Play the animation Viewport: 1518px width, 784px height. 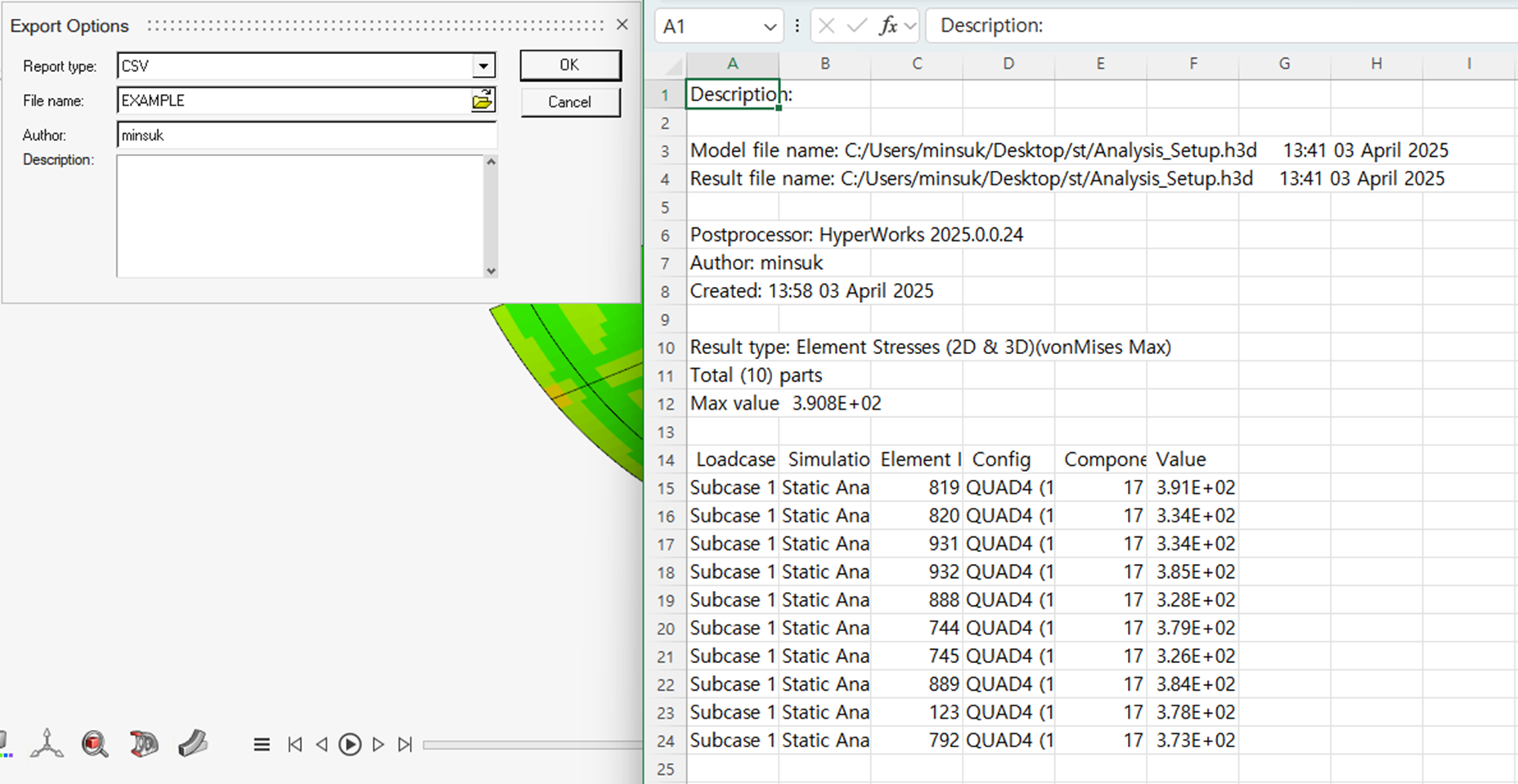(350, 745)
